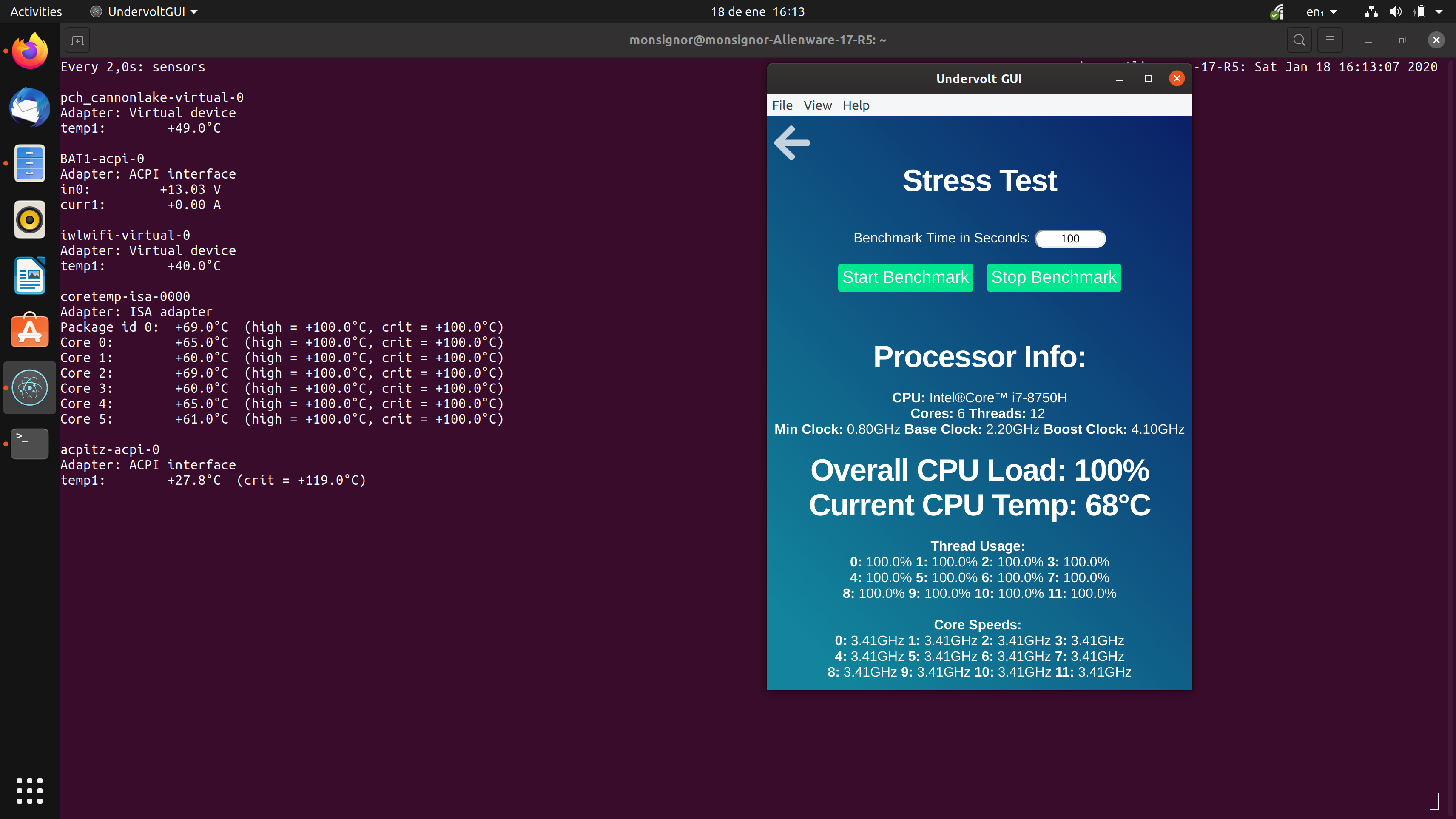The height and width of the screenshot is (819, 1456).
Task: Expand the UndervoltGUI app menu in the top bar
Action: point(144,11)
